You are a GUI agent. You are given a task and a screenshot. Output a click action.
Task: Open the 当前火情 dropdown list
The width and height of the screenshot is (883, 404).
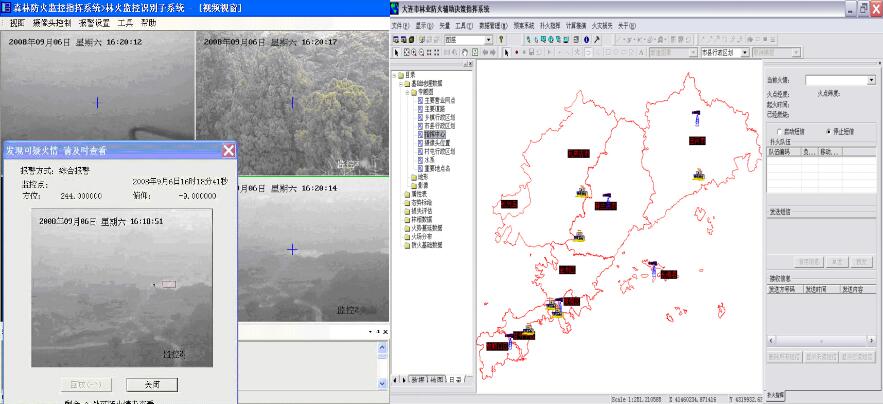click(x=871, y=80)
